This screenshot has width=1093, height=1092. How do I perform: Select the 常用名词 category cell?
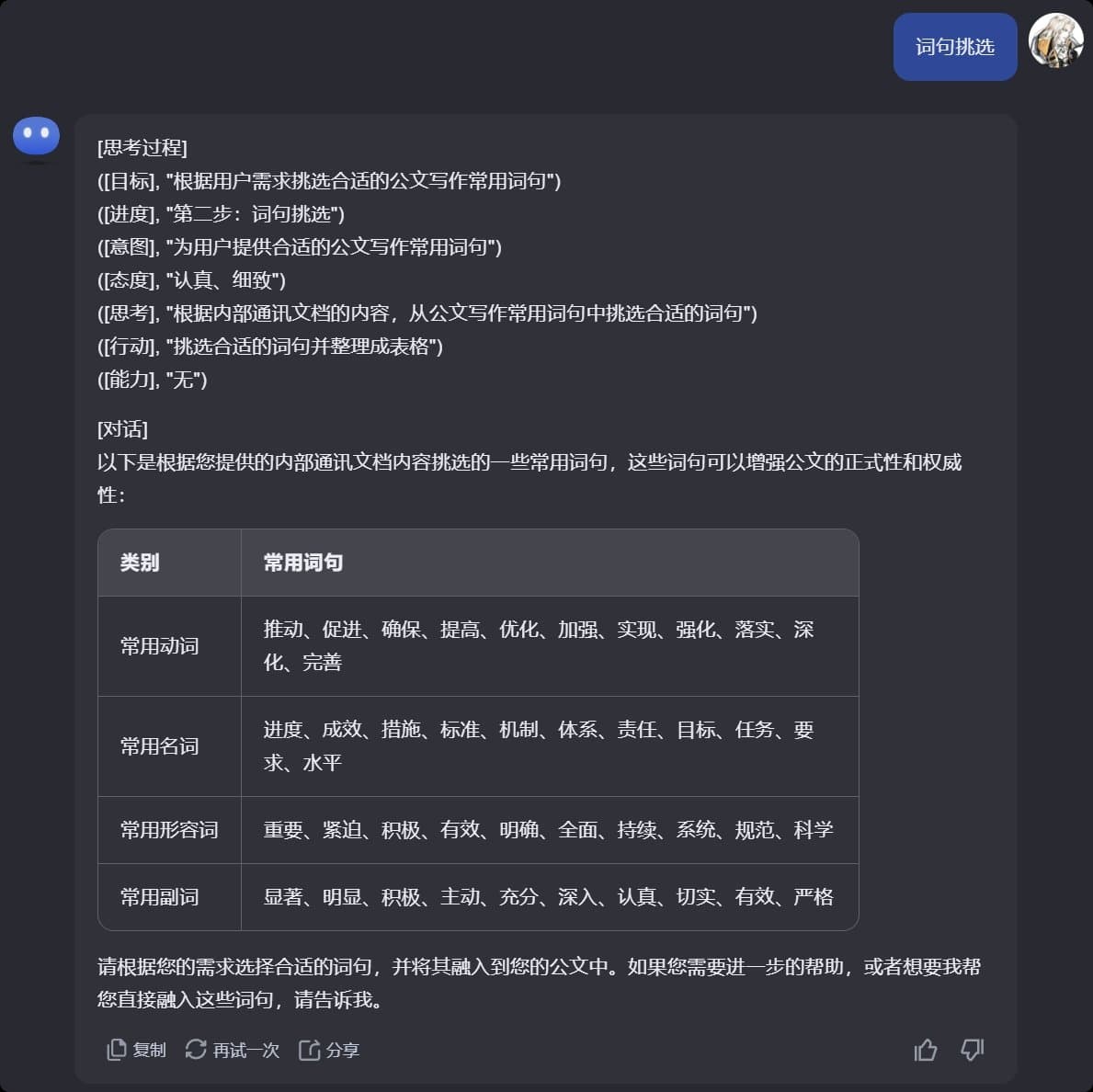pos(159,746)
